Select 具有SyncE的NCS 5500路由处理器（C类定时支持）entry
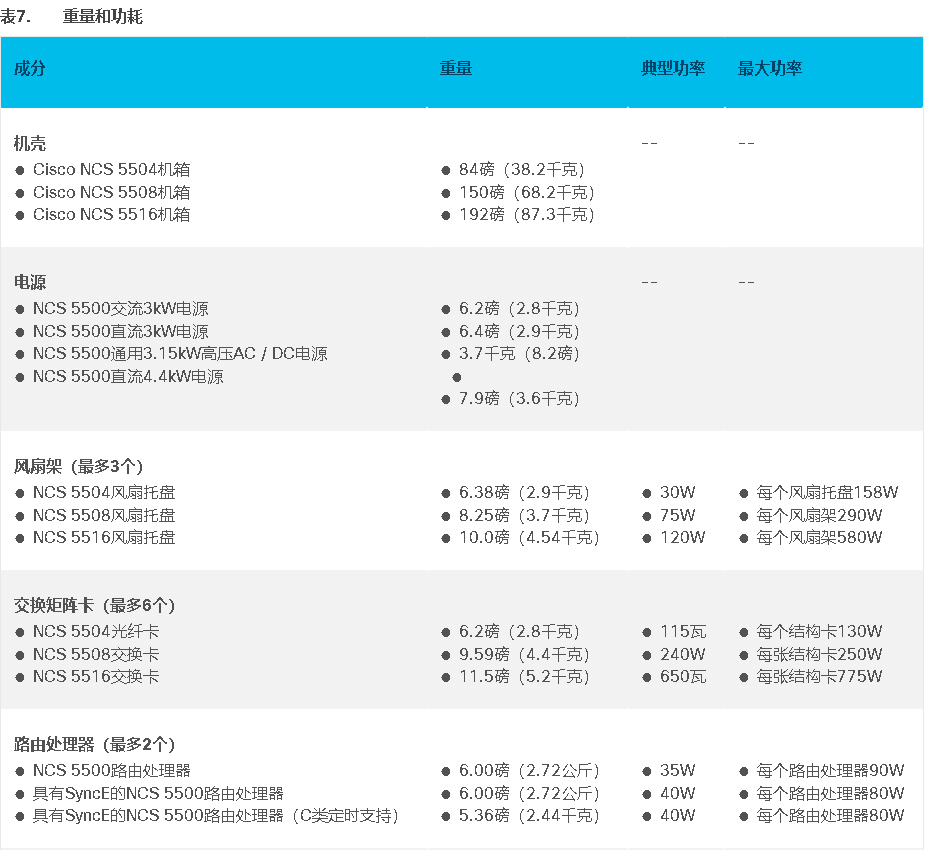This screenshot has width=925, height=850. pos(215,816)
